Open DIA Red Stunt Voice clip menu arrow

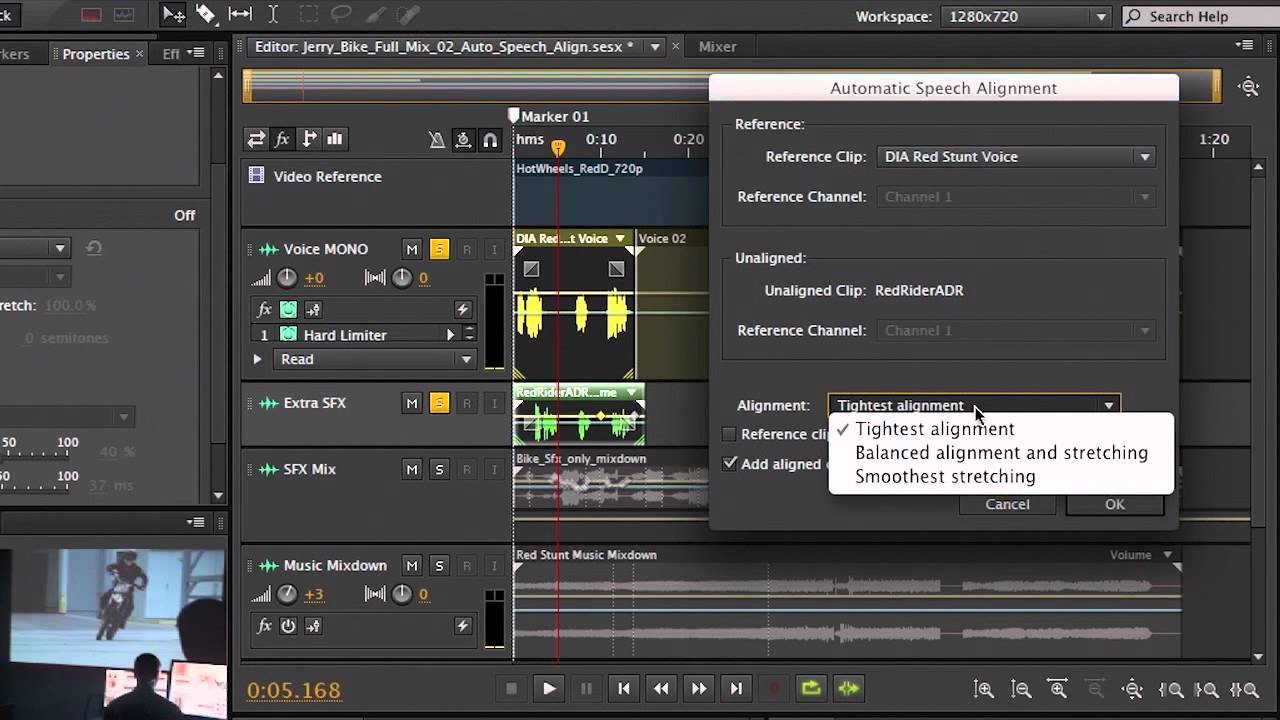(x=620, y=239)
